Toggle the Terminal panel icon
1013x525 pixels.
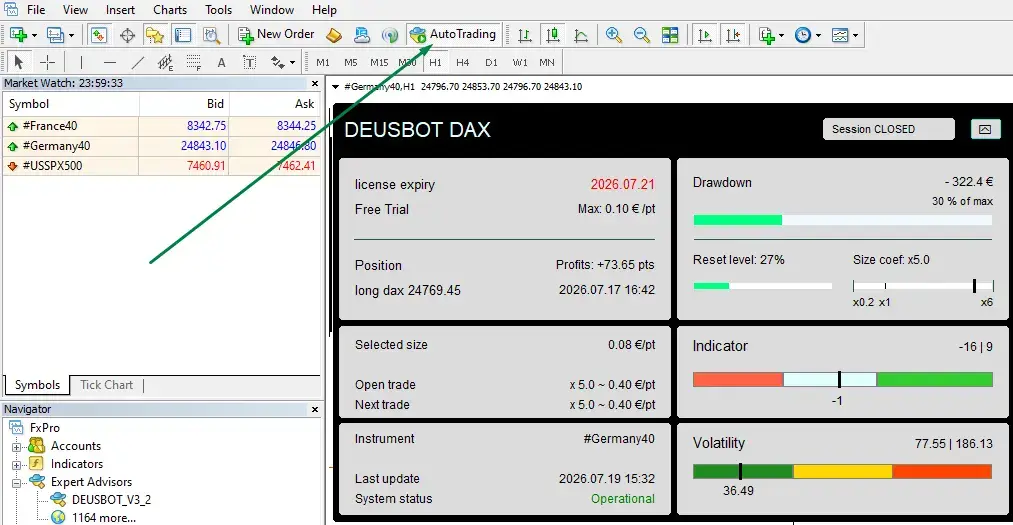tap(183, 35)
